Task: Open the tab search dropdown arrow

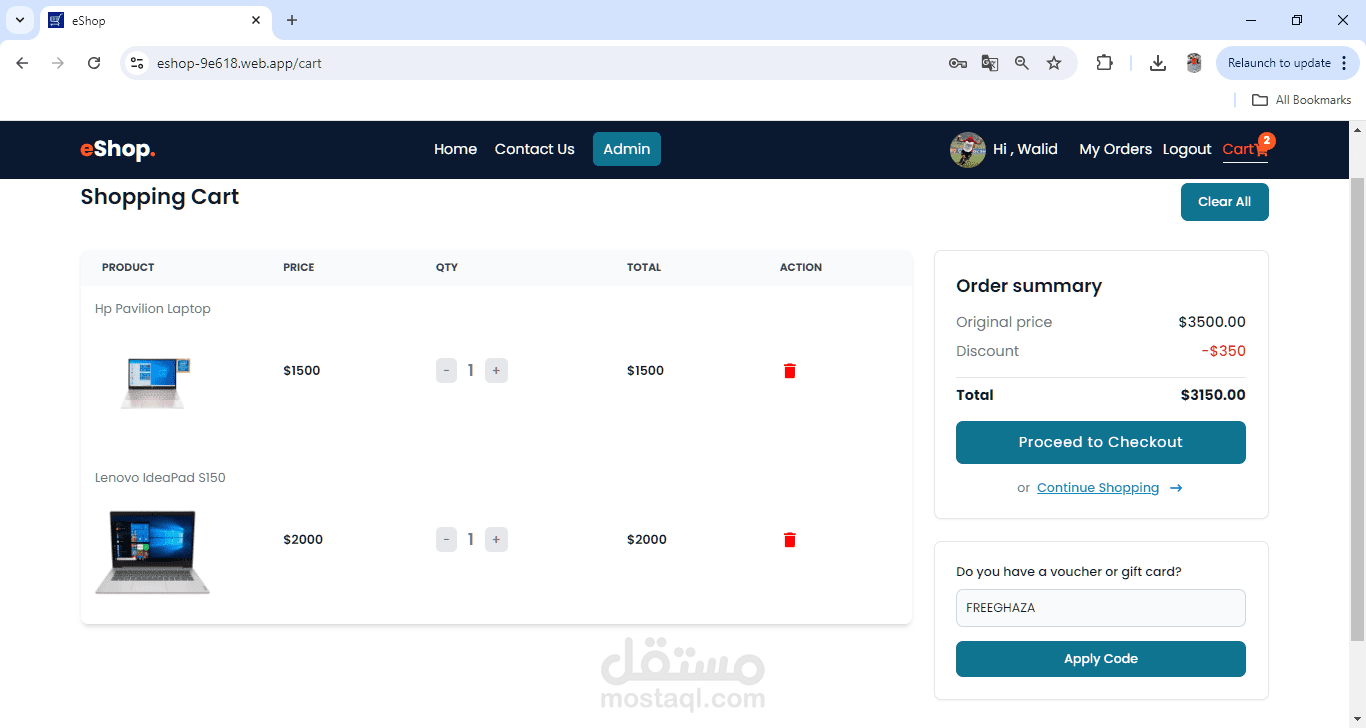Action: point(19,20)
